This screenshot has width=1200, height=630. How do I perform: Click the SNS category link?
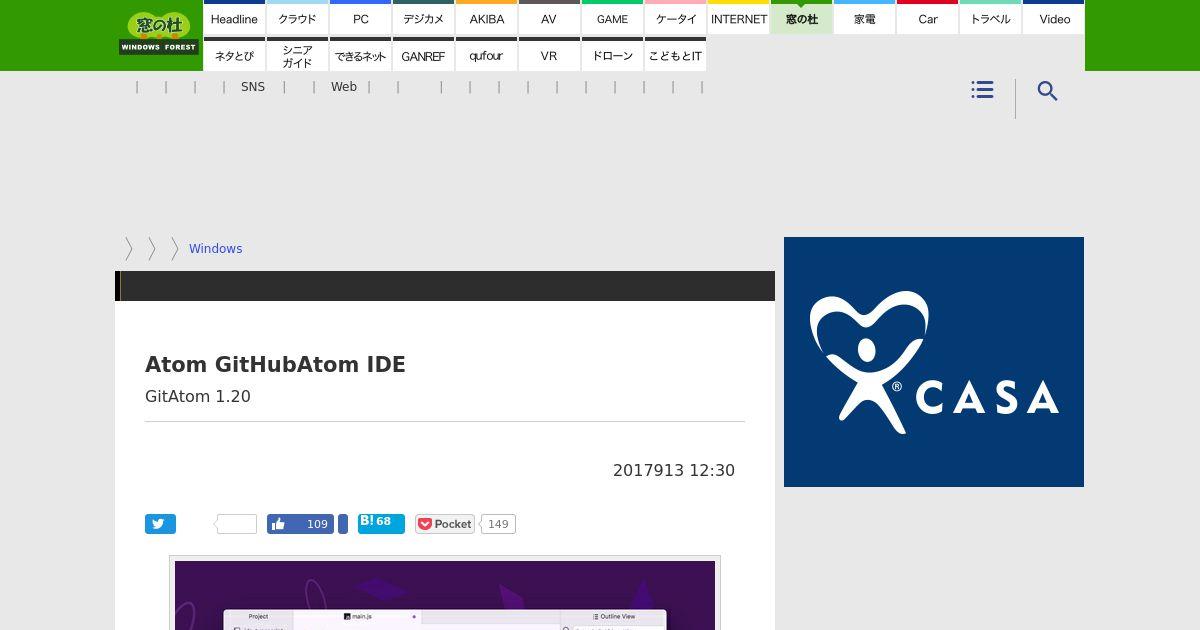[x=253, y=87]
